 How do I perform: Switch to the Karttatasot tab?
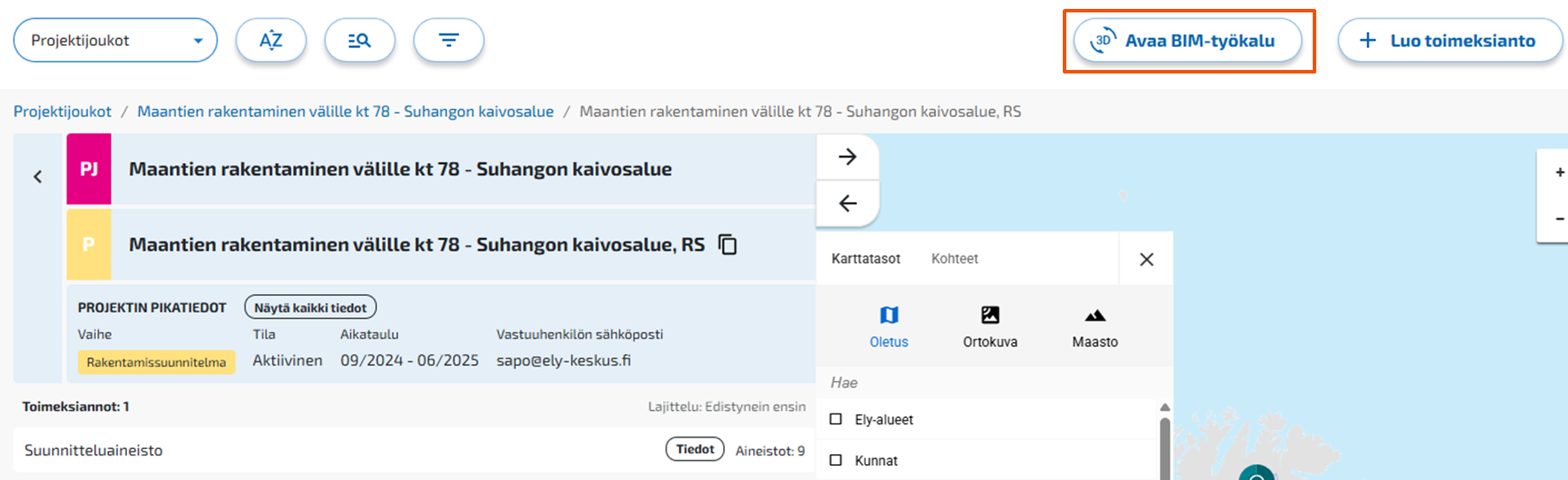866,259
